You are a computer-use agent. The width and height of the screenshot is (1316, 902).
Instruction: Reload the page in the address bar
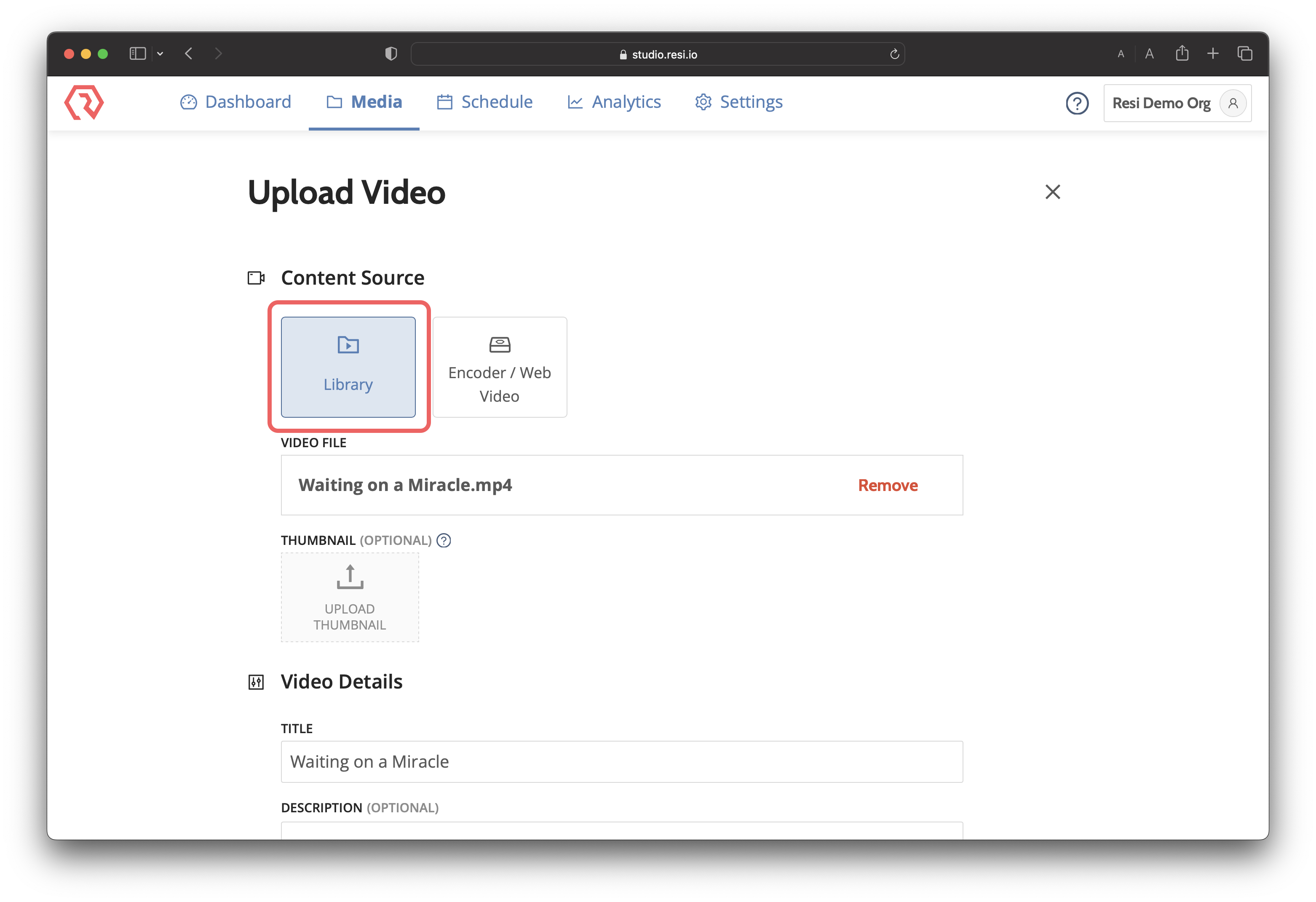[x=895, y=54]
